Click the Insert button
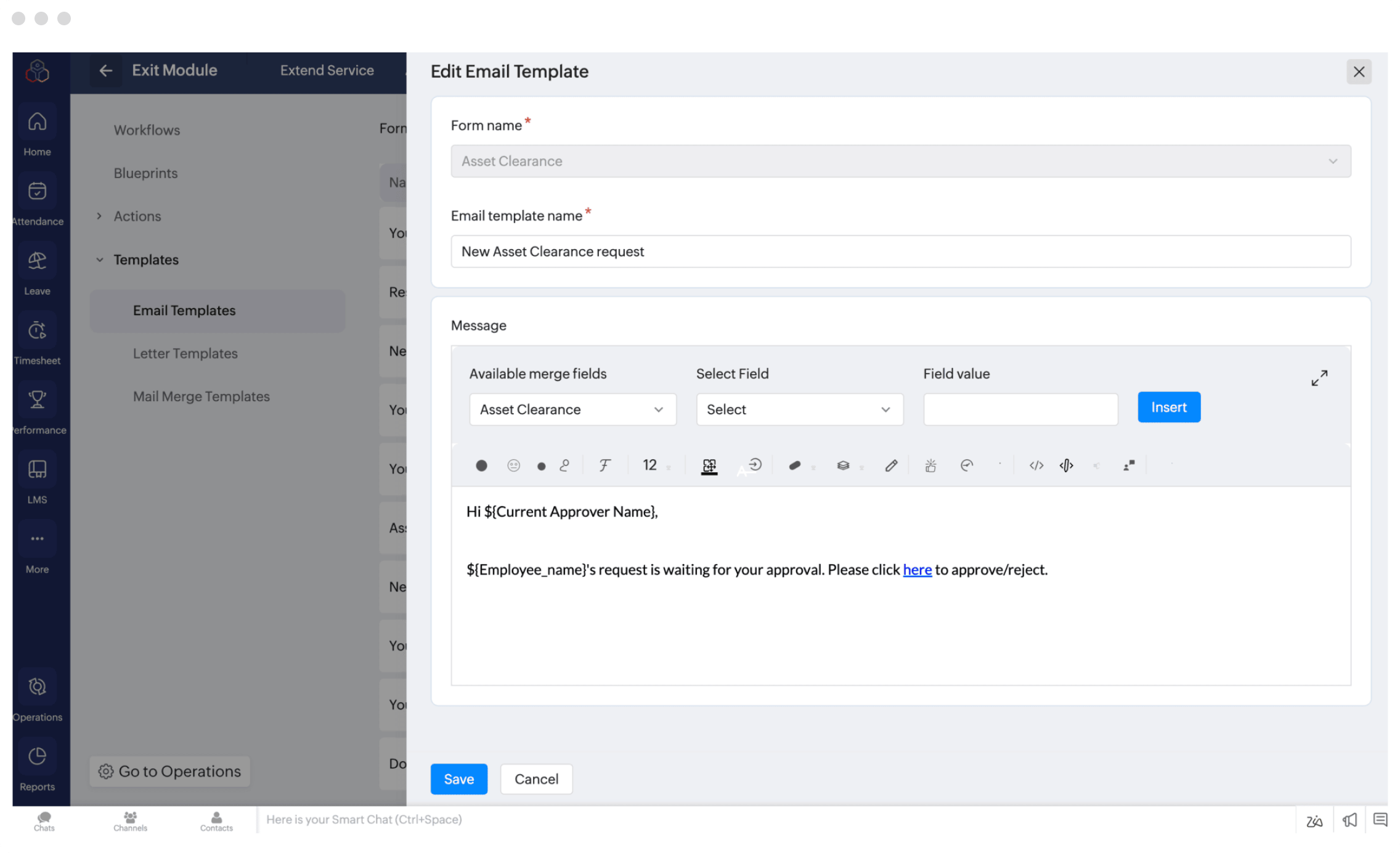The width and height of the screenshot is (1400, 853). pyautogui.click(x=1168, y=407)
